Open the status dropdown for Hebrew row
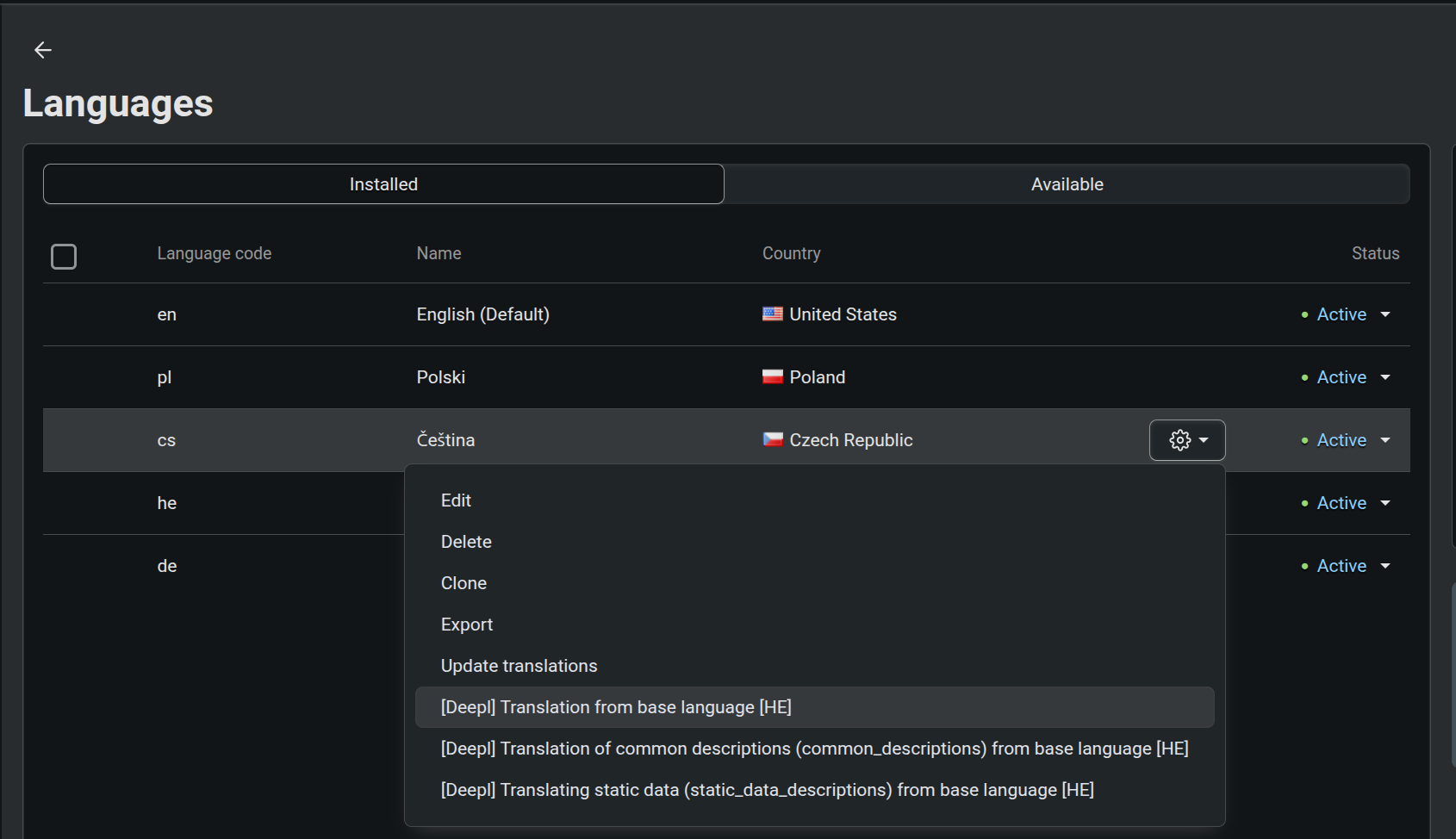Screen dimensions: 1456x839 click(1385, 503)
